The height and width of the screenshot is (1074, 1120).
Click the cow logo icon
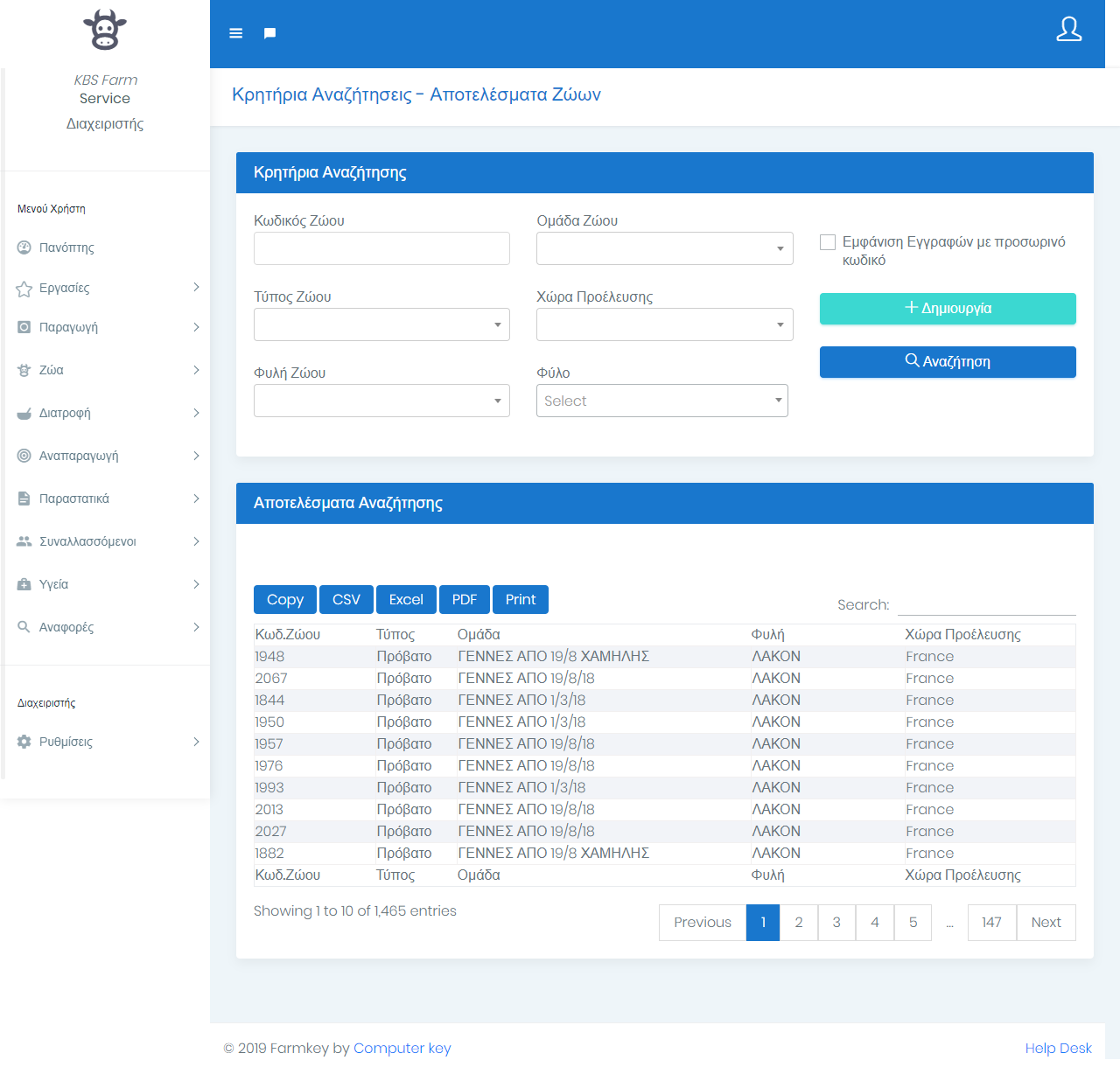(x=105, y=30)
